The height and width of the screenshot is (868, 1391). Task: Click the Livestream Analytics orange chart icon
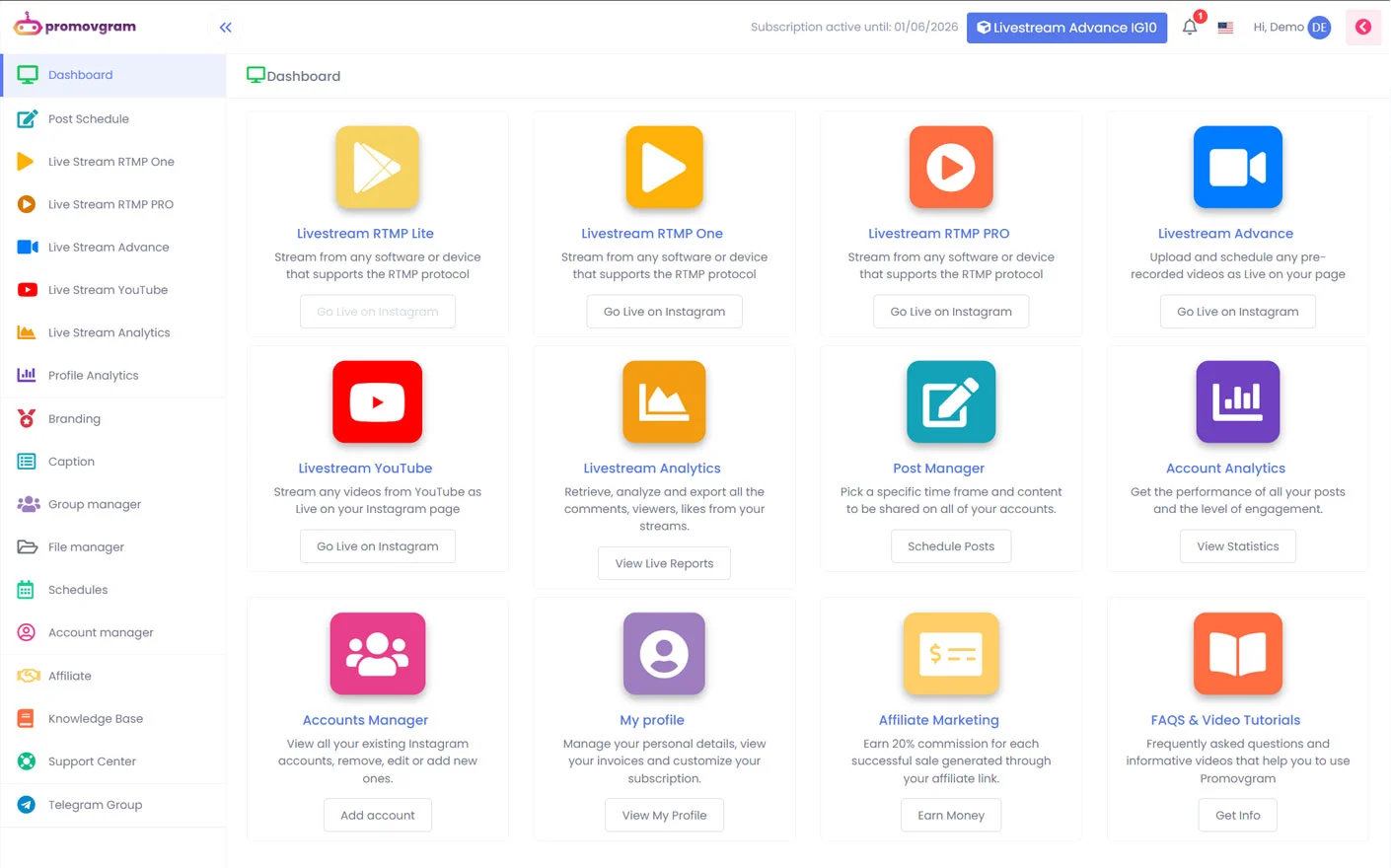point(664,401)
